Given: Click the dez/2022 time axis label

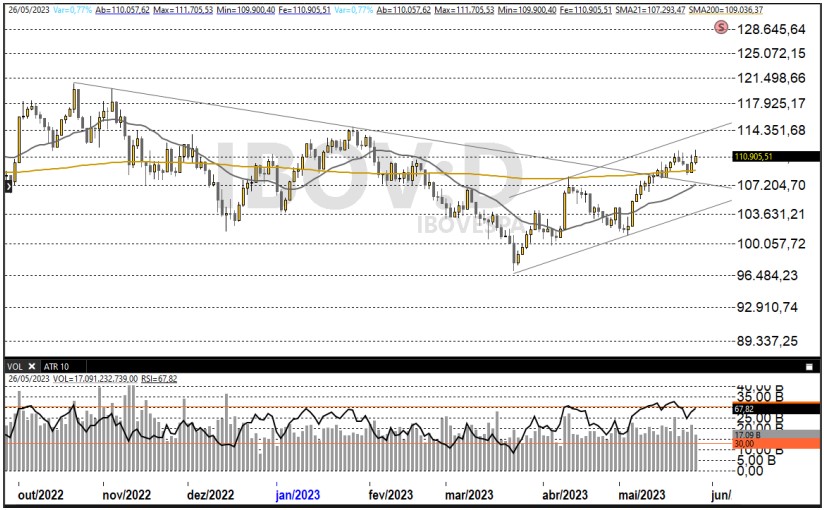Looking at the screenshot, I should pos(210,495).
